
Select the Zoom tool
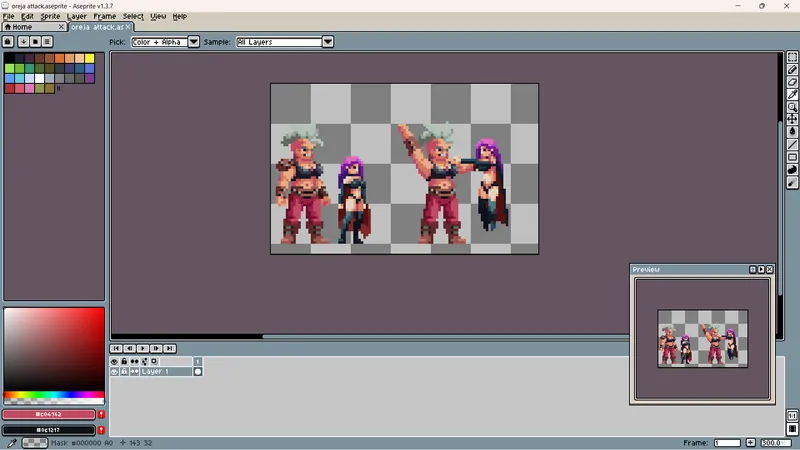792,107
